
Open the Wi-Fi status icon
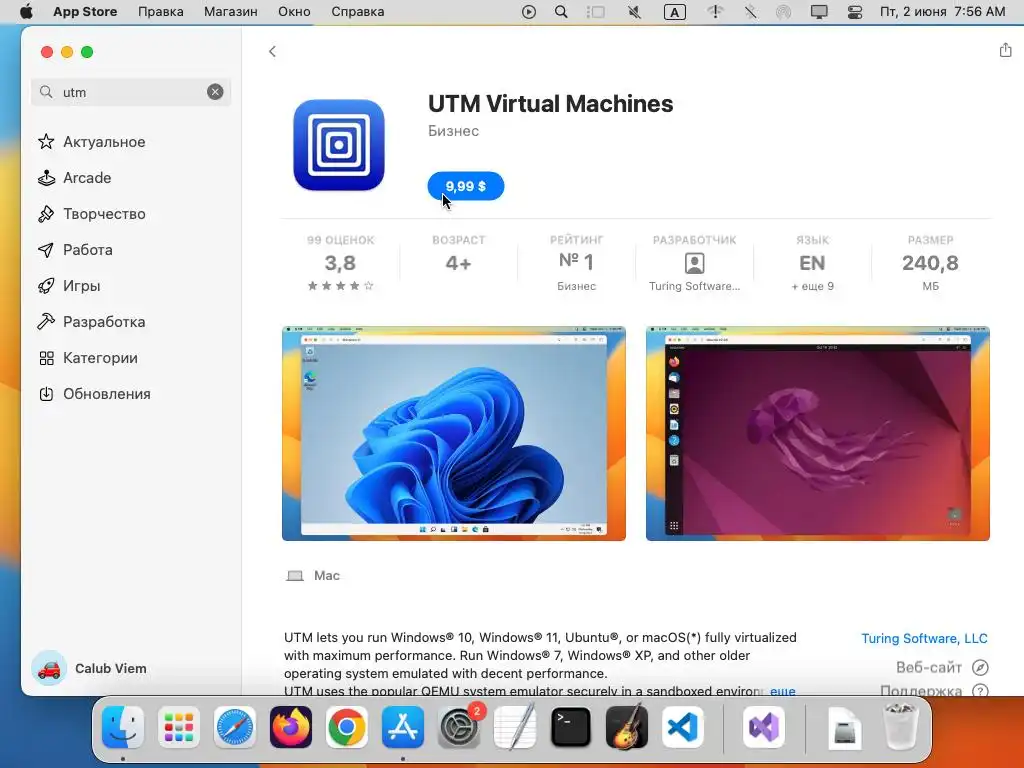716,12
